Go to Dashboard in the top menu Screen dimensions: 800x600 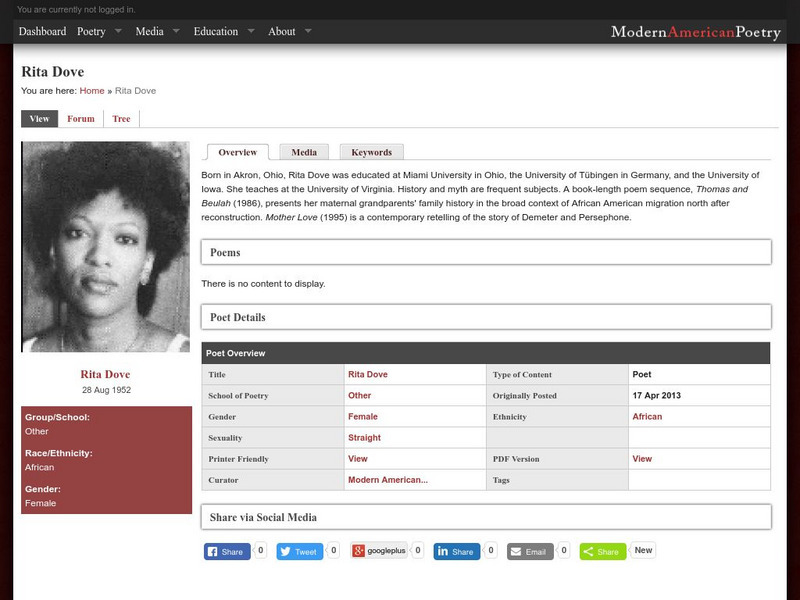point(42,31)
